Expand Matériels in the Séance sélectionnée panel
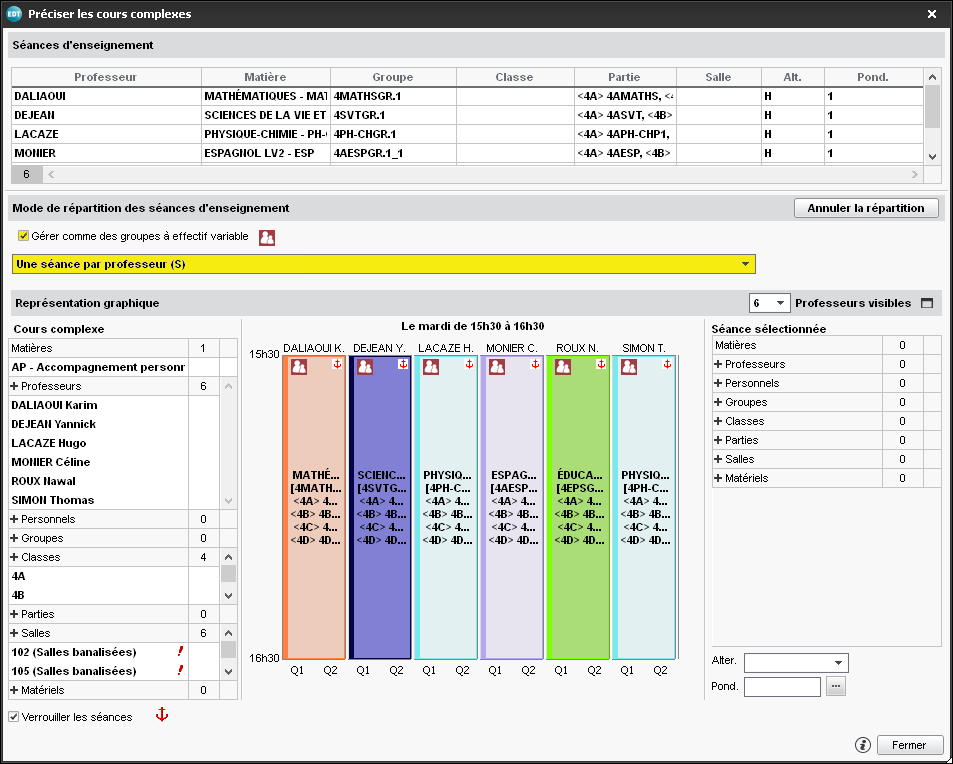This screenshot has width=953, height=764. [x=718, y=478]
